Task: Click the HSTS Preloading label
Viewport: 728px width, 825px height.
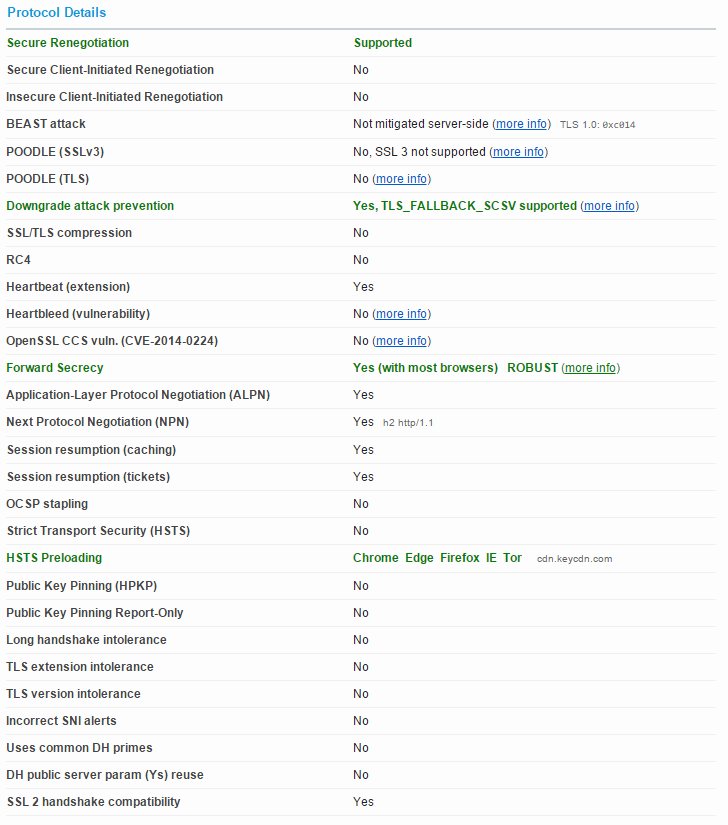Action: [54, 558]
